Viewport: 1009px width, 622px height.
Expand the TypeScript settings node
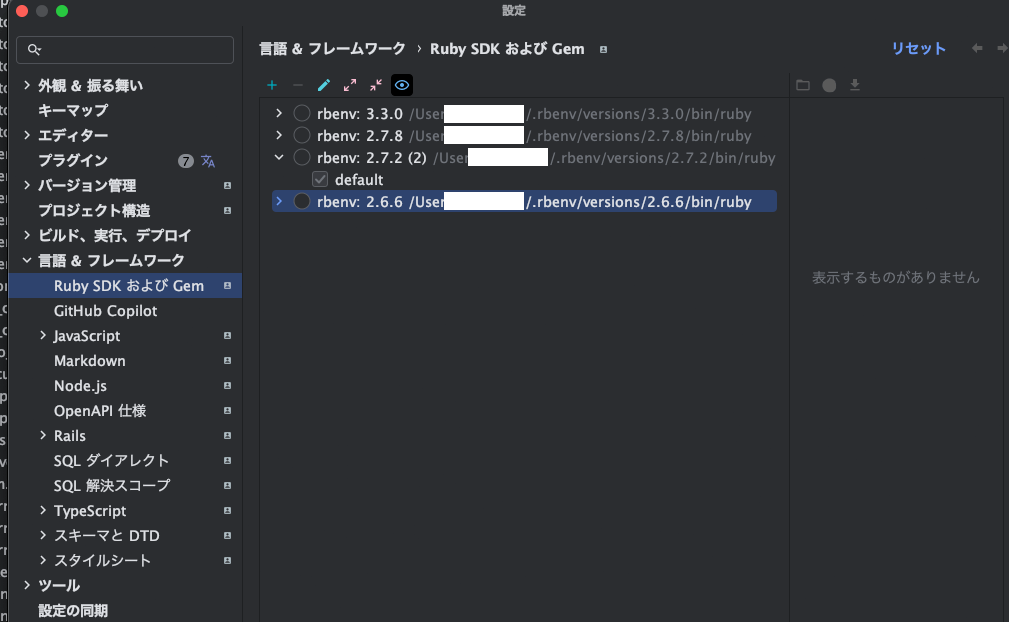tap(42, 511)
